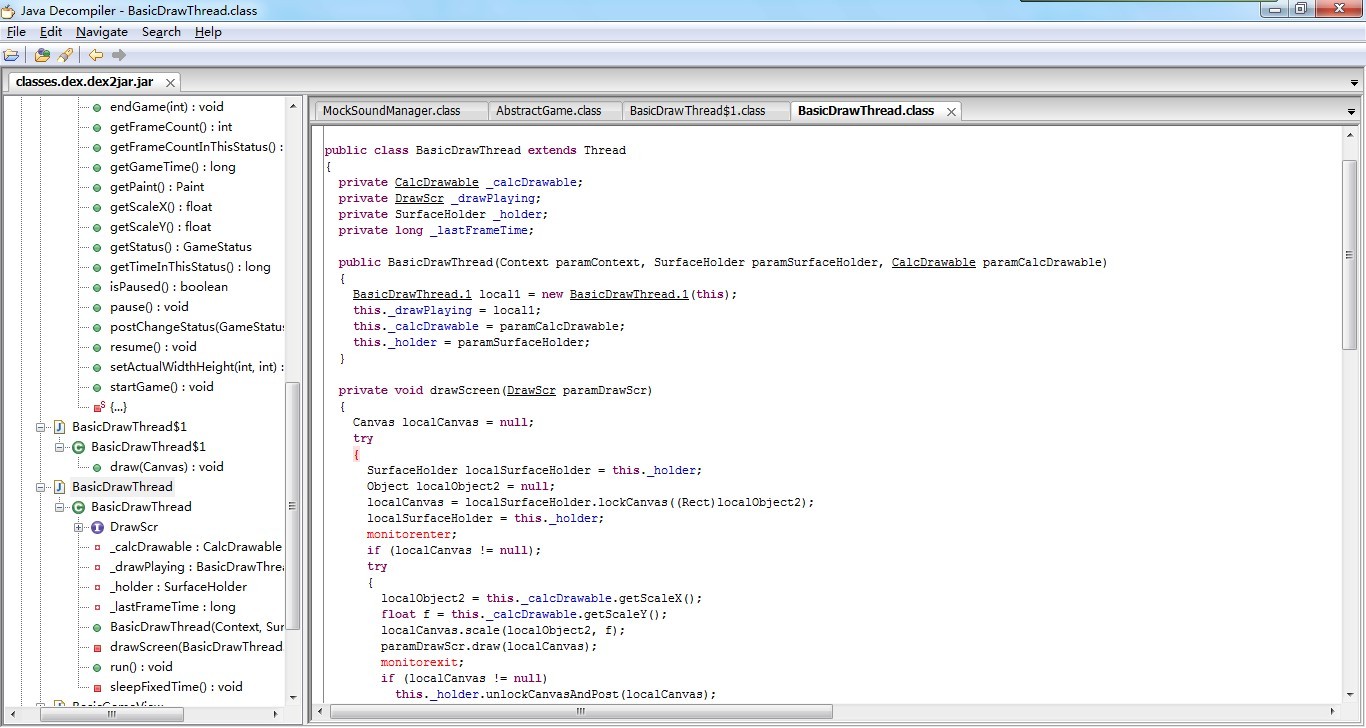Select run() : void method

(x=141, y=667)
